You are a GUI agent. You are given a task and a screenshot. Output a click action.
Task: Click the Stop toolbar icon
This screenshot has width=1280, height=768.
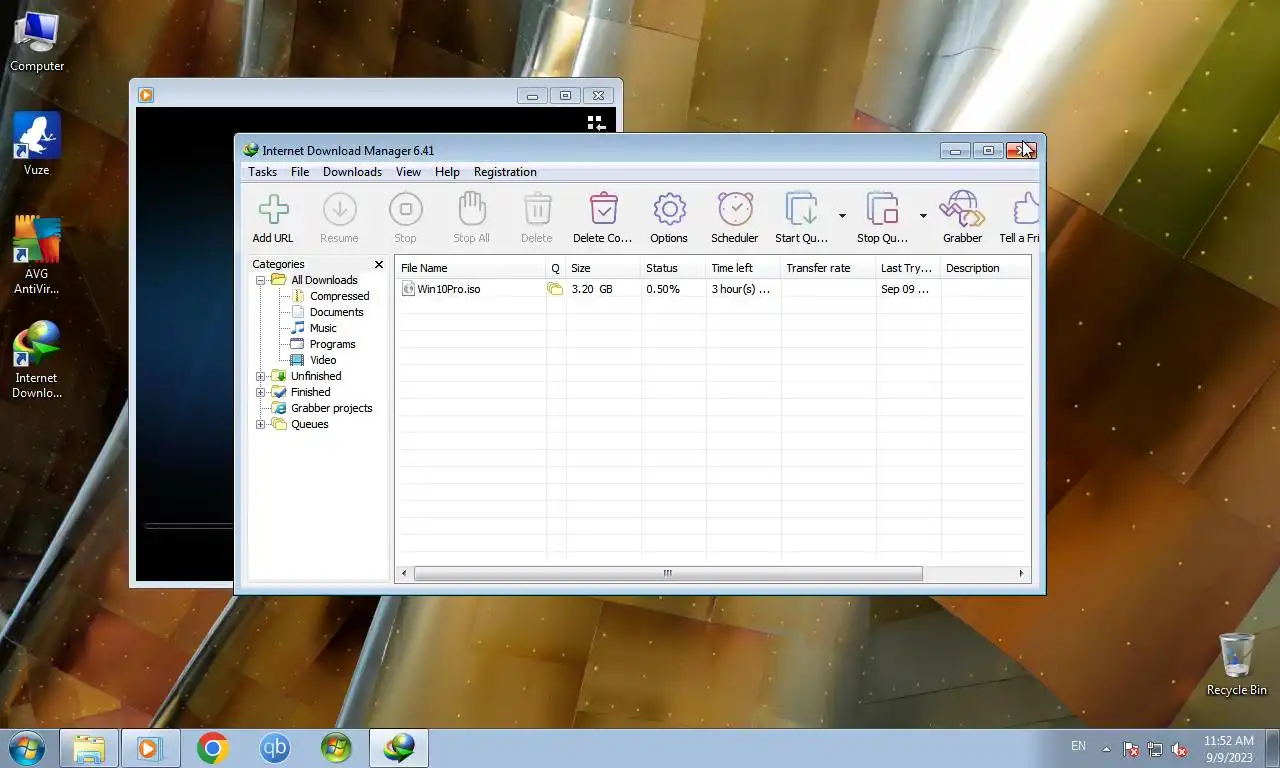[405, 209]
